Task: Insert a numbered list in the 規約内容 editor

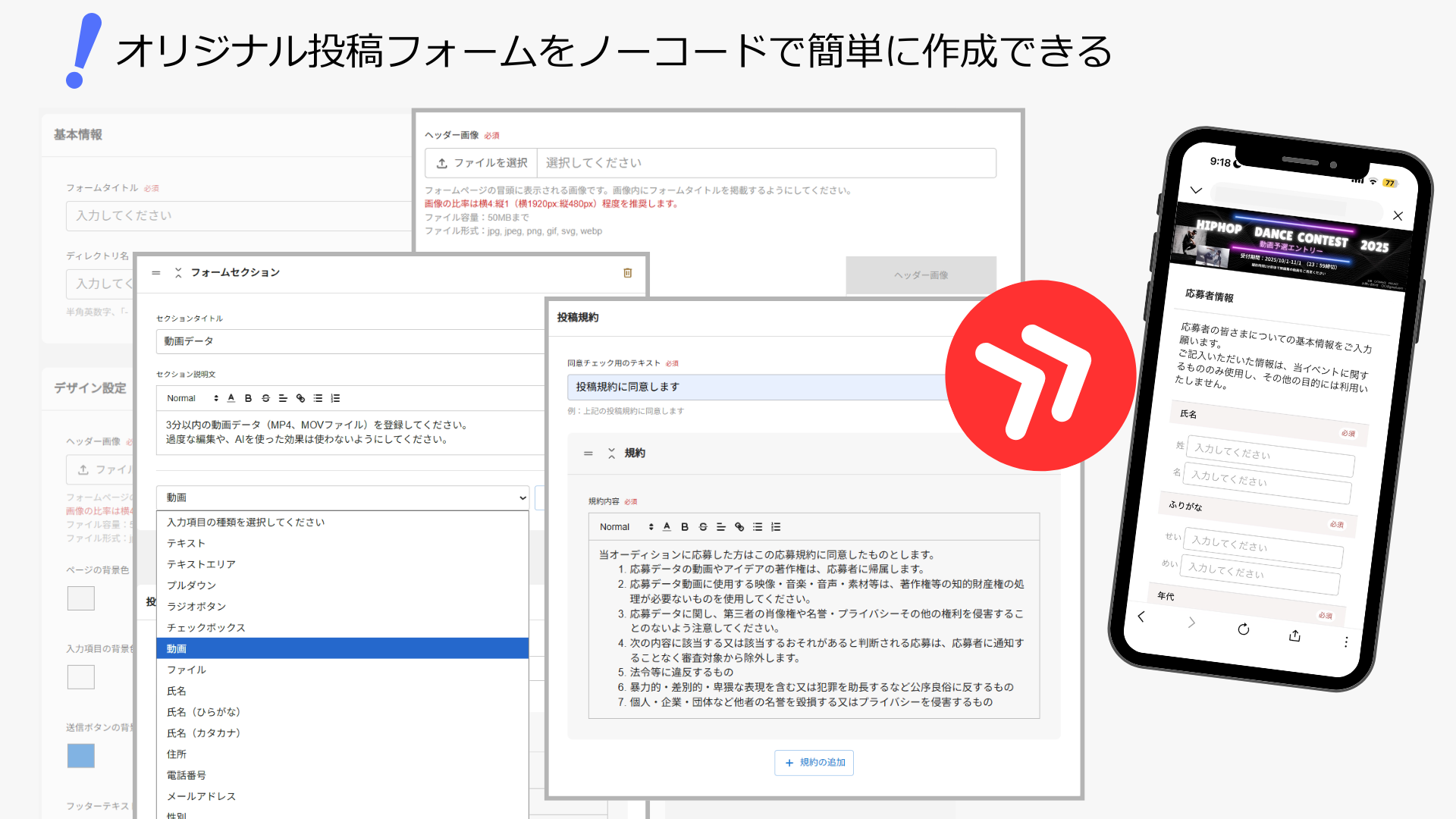Action: click(775, 526)
